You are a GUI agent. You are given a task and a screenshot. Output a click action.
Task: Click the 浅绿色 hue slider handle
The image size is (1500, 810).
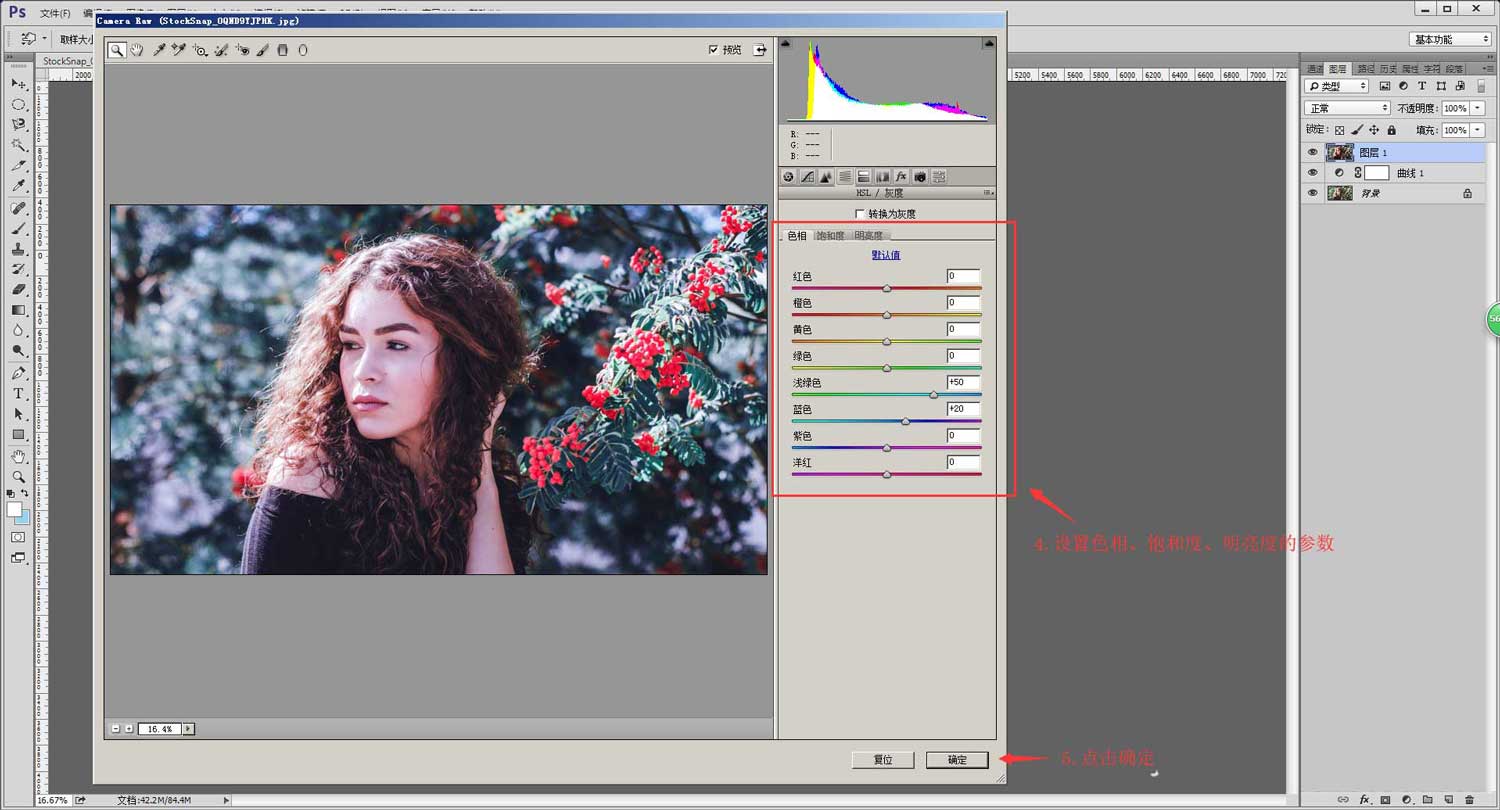[934, 395]
